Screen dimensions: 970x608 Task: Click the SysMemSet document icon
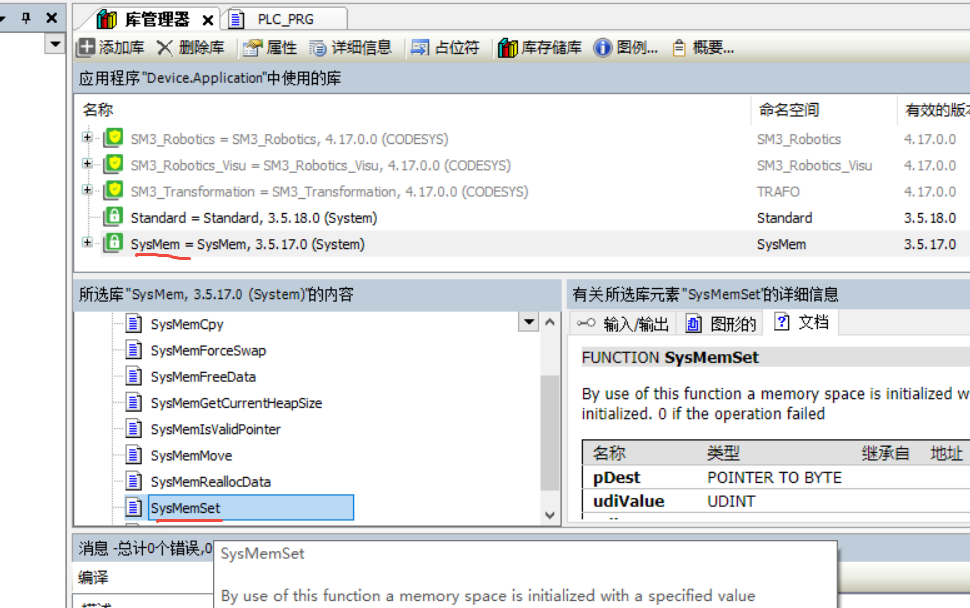click(x=134, y=507)
